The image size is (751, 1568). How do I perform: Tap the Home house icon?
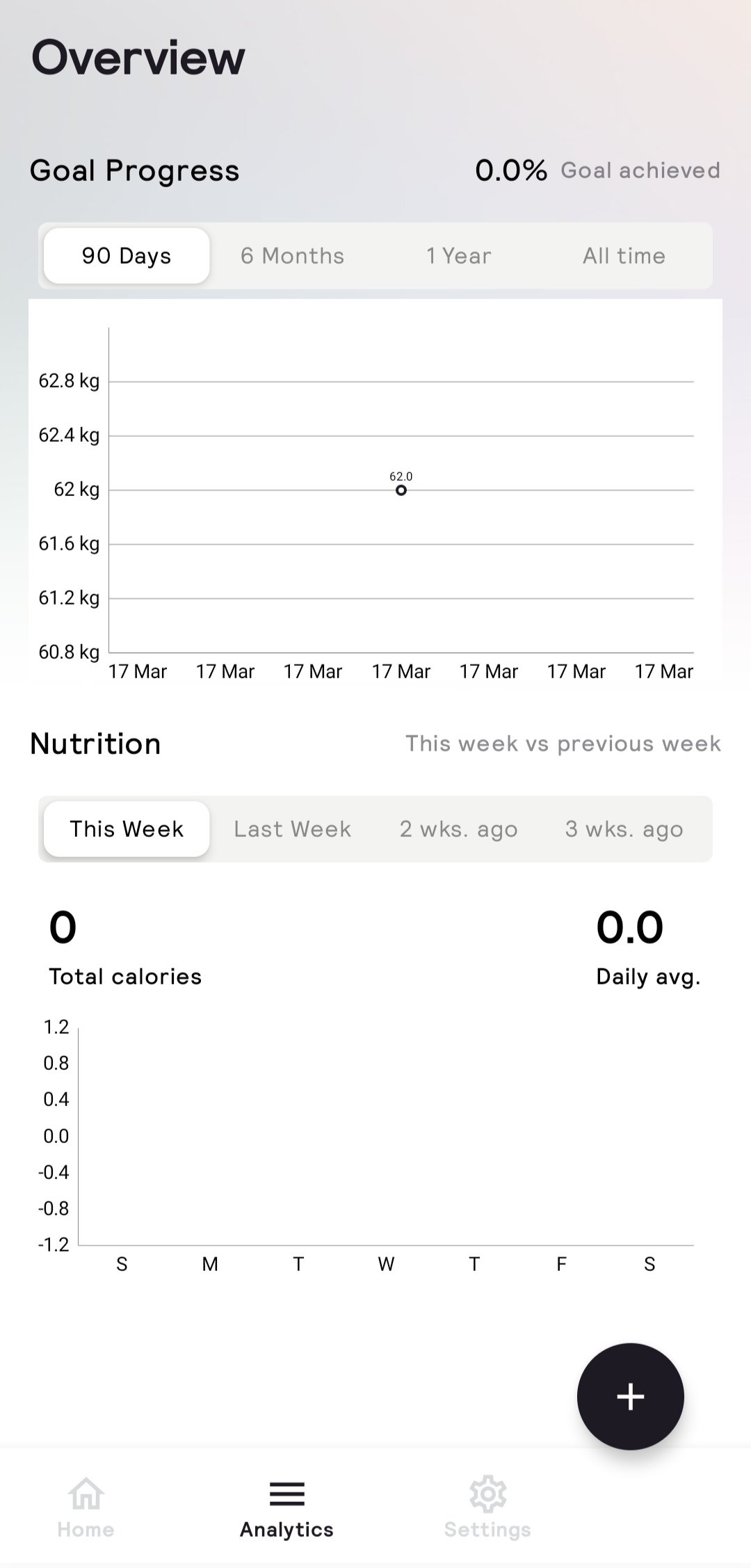(x=86, y=1493)
